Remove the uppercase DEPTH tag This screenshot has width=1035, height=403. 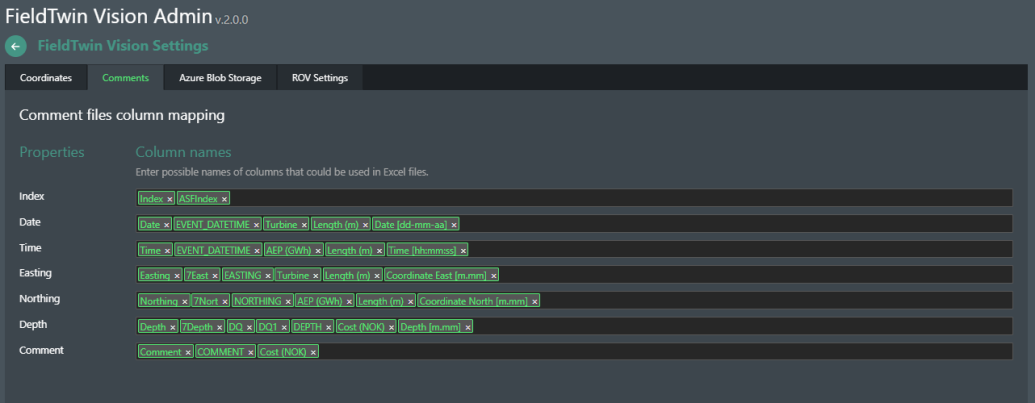(328, 327)
